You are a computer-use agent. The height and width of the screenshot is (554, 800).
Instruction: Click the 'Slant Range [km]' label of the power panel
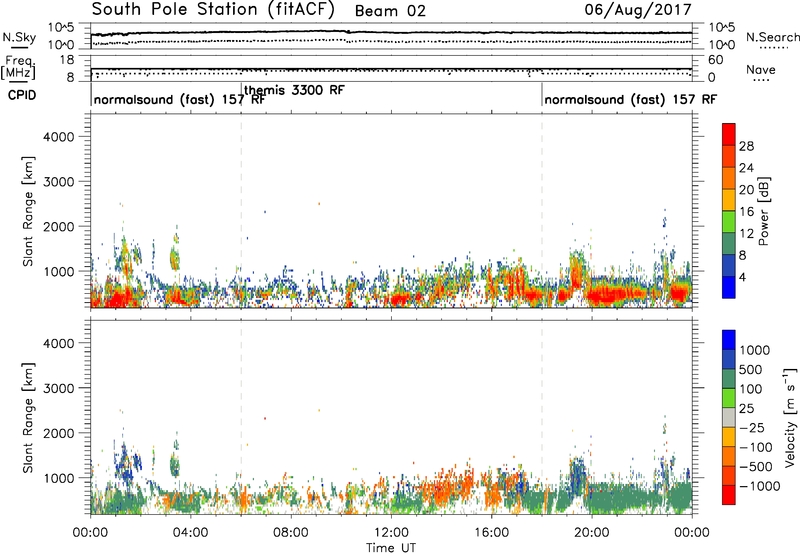coord(29,211)
